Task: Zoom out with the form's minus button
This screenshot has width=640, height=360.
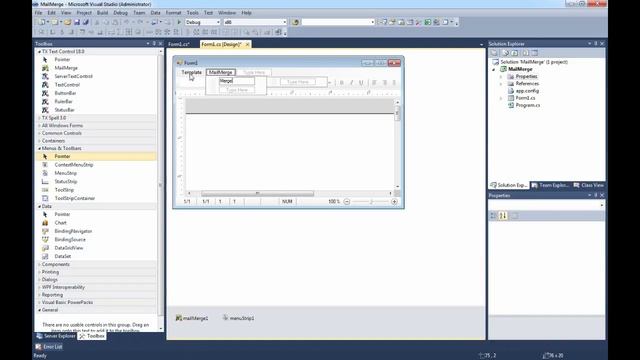Action: pos(347,202)
